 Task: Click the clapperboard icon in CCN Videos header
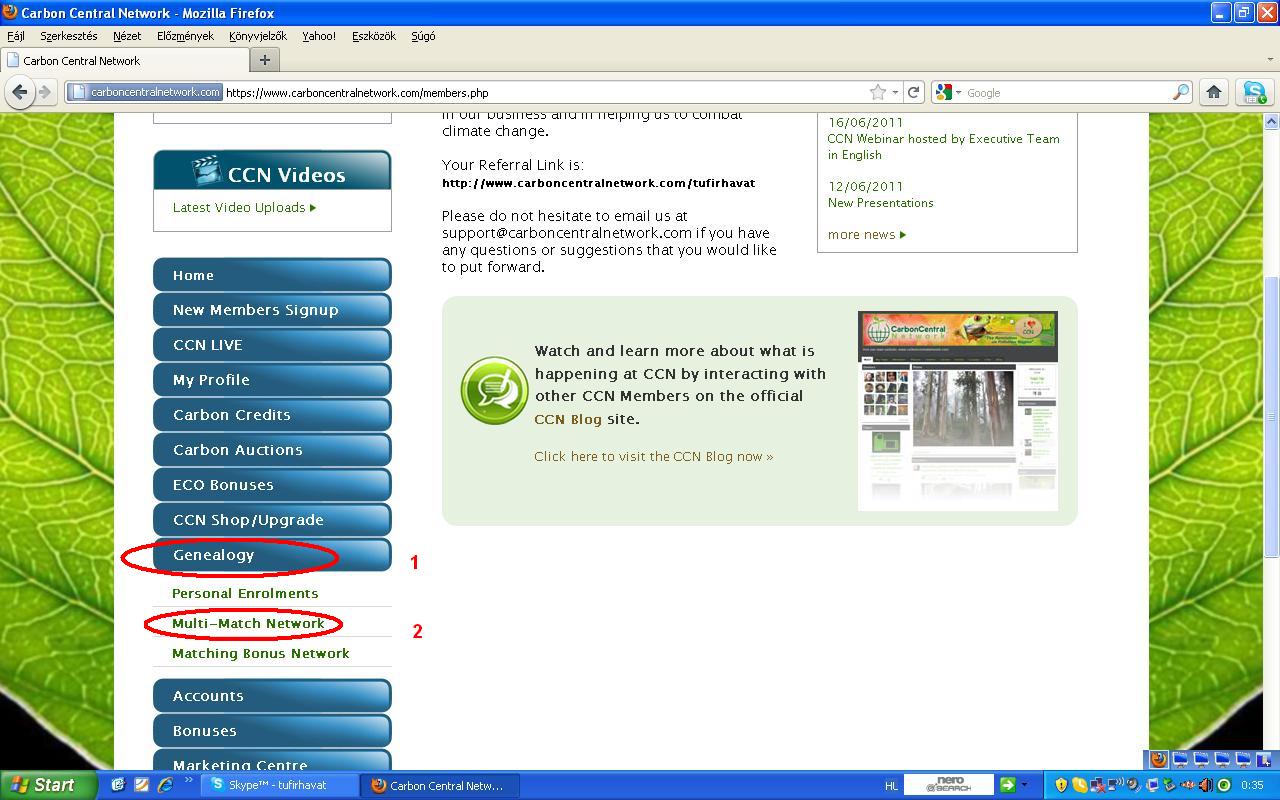tap(206, 170)
